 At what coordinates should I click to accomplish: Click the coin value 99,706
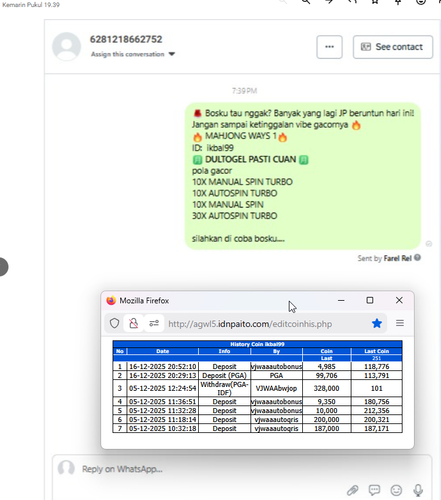(326, 375)
